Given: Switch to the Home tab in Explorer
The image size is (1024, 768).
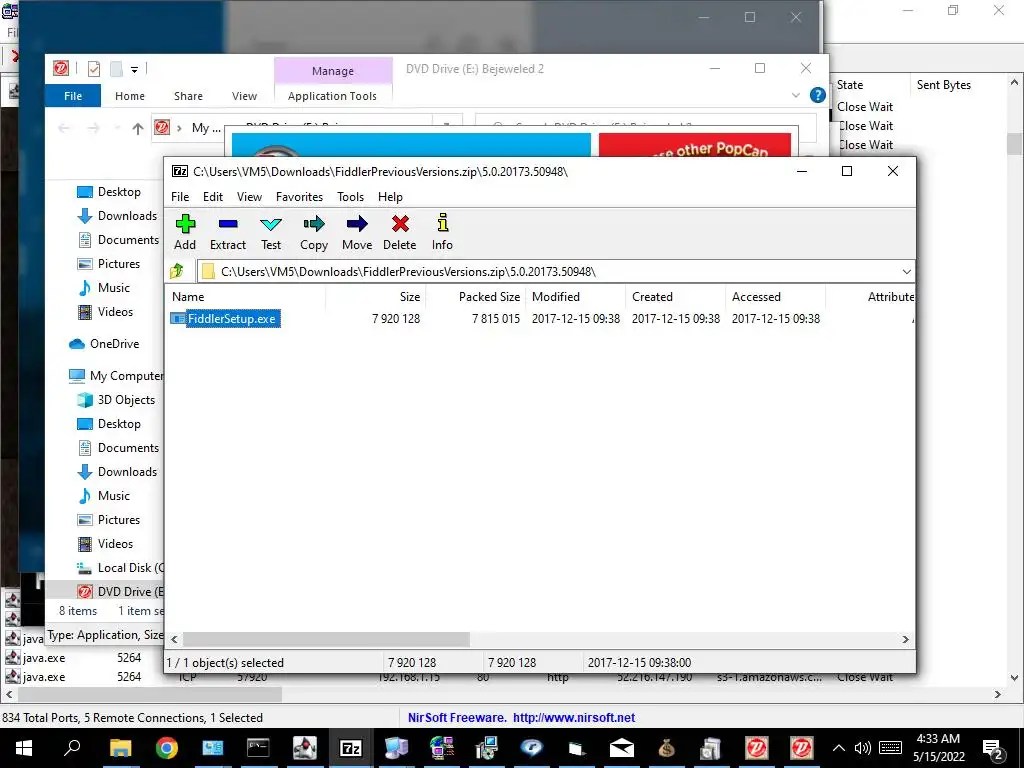Looking at the screenshot, I should (x=130, y=96).
